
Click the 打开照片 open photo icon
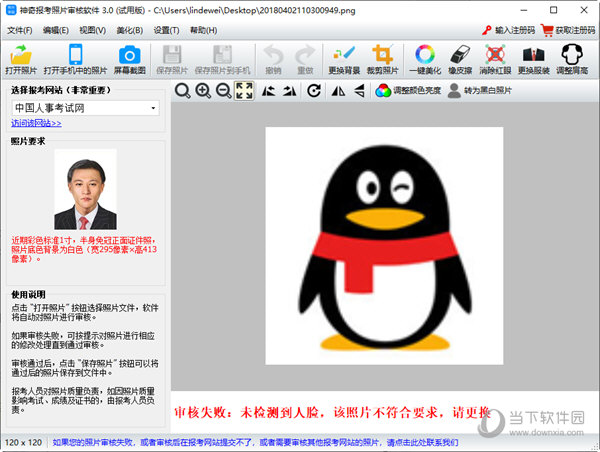(x=21, y=59)
